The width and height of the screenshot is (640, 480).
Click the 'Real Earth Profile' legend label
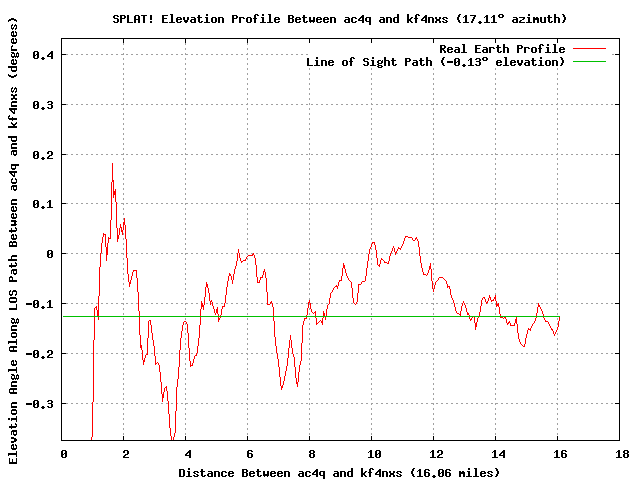502,49
